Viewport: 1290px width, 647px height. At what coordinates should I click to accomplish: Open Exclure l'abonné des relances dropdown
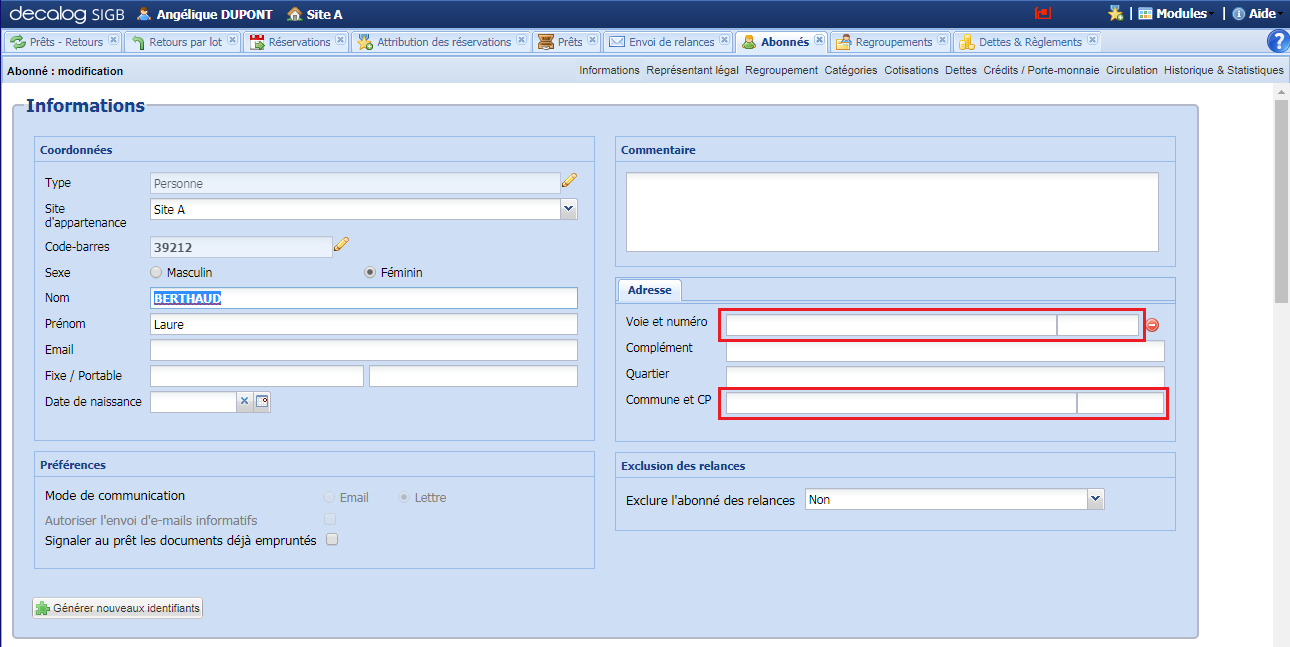[1095, 499]
